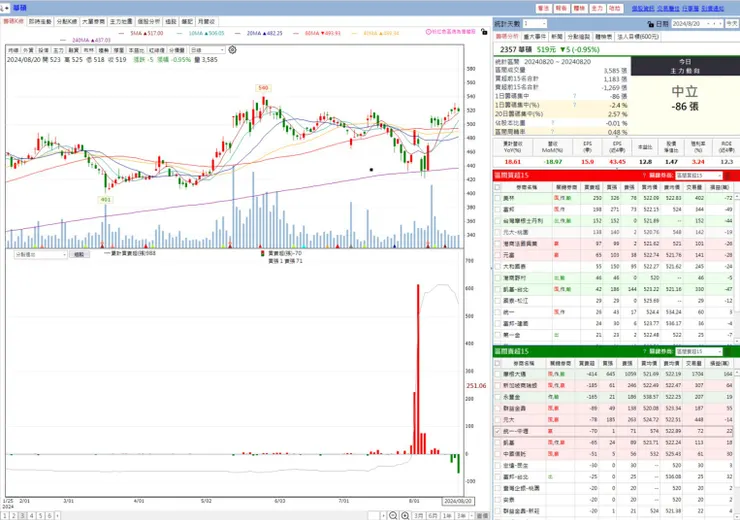
Task: Click the 5MA ▲517.00 legend entry
Action: (x=147, y=34)
